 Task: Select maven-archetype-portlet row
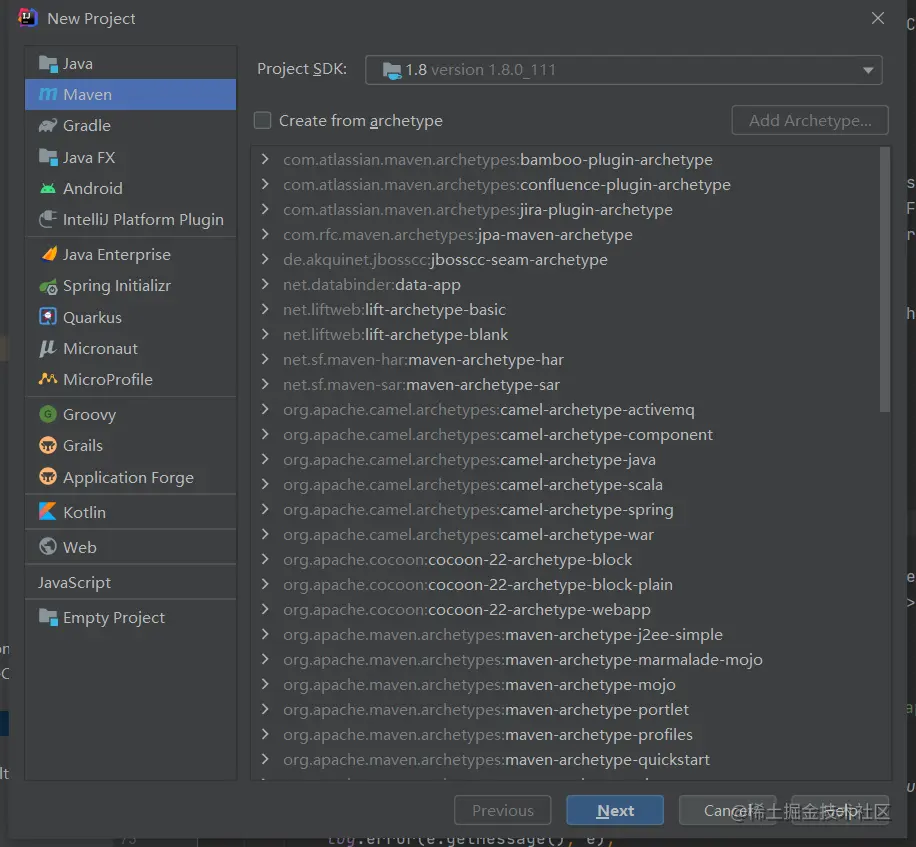click(567, 710)
